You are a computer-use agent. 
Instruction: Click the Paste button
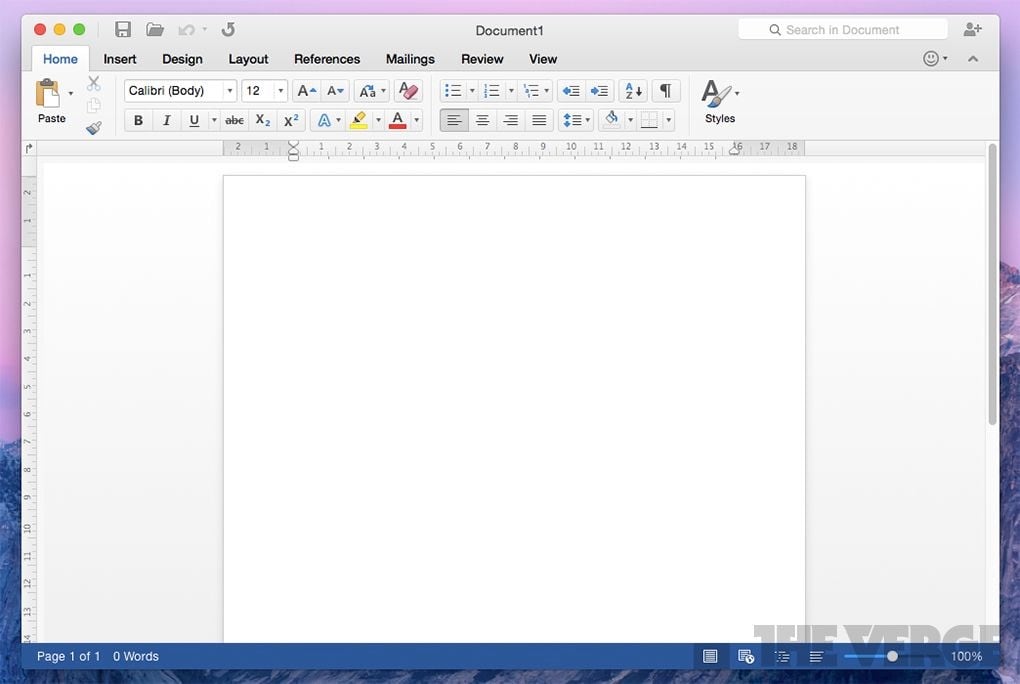tap(50, 102)
